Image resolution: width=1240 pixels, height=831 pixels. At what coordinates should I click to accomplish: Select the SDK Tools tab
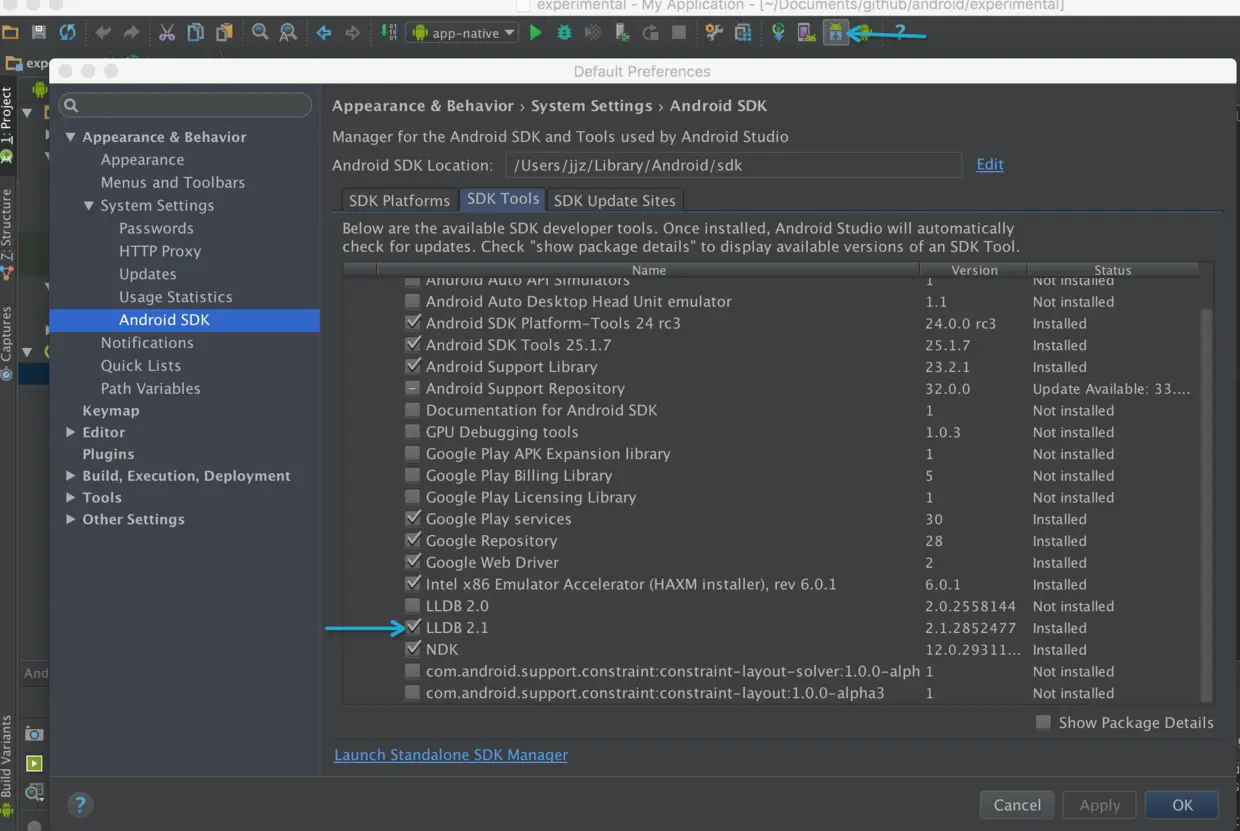(x=503, y=199)
